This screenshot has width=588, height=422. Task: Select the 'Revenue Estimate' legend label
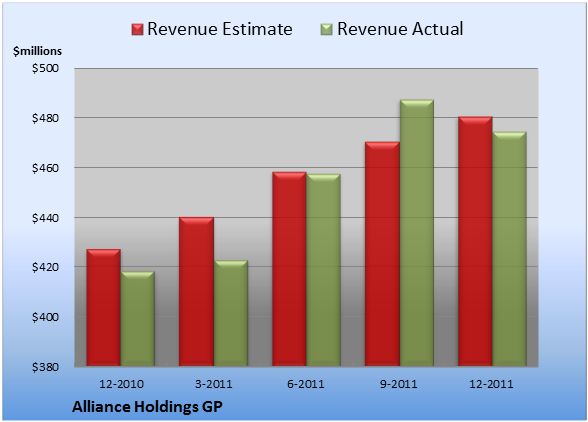[220, 29]
